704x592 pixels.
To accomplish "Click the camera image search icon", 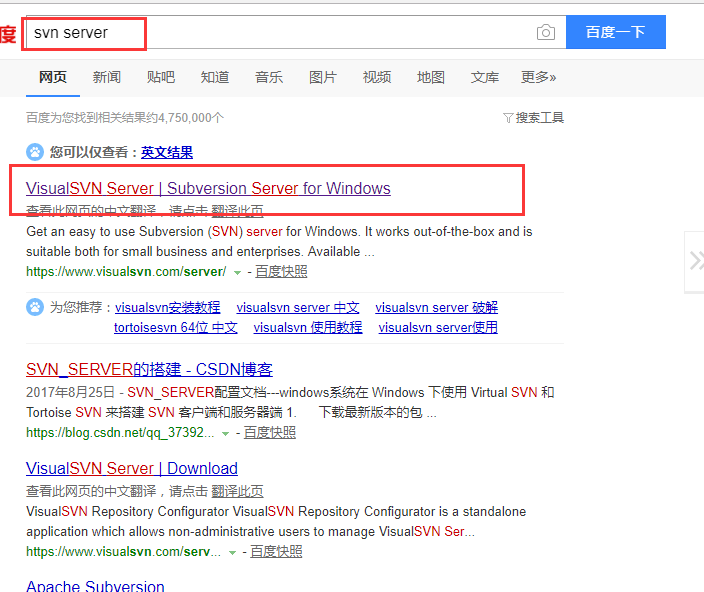I will coord(546,32).
